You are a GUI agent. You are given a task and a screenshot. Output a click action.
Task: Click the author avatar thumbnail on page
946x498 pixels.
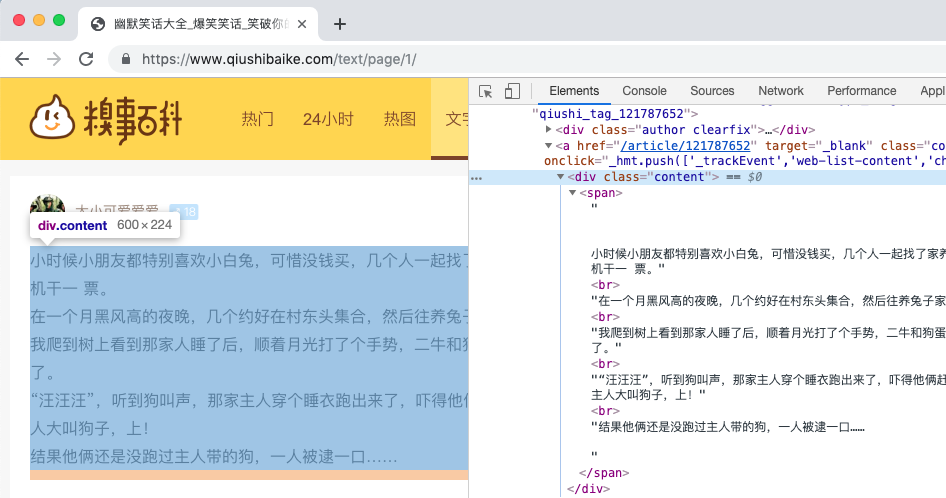pos(48,205)
